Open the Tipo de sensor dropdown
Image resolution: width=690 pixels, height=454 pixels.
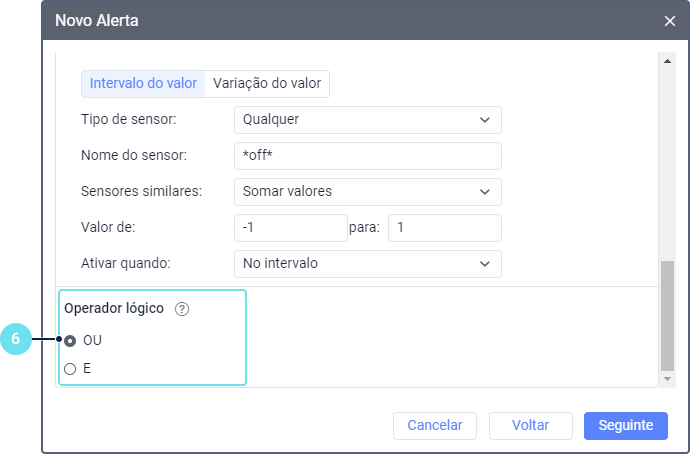click(x=367, y=120)
